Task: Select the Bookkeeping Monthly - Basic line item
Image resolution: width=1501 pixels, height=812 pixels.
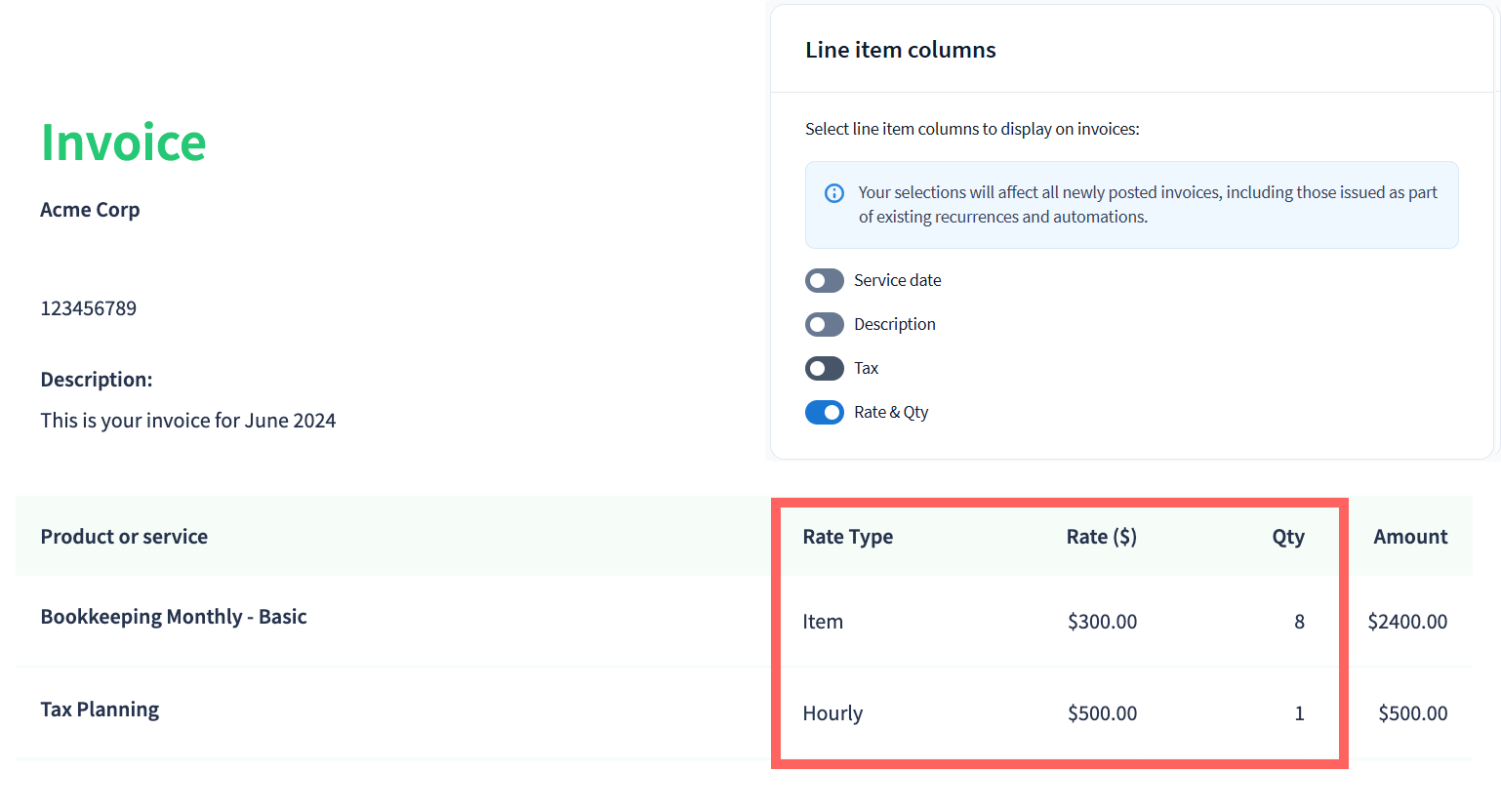Action: point(174,617)
